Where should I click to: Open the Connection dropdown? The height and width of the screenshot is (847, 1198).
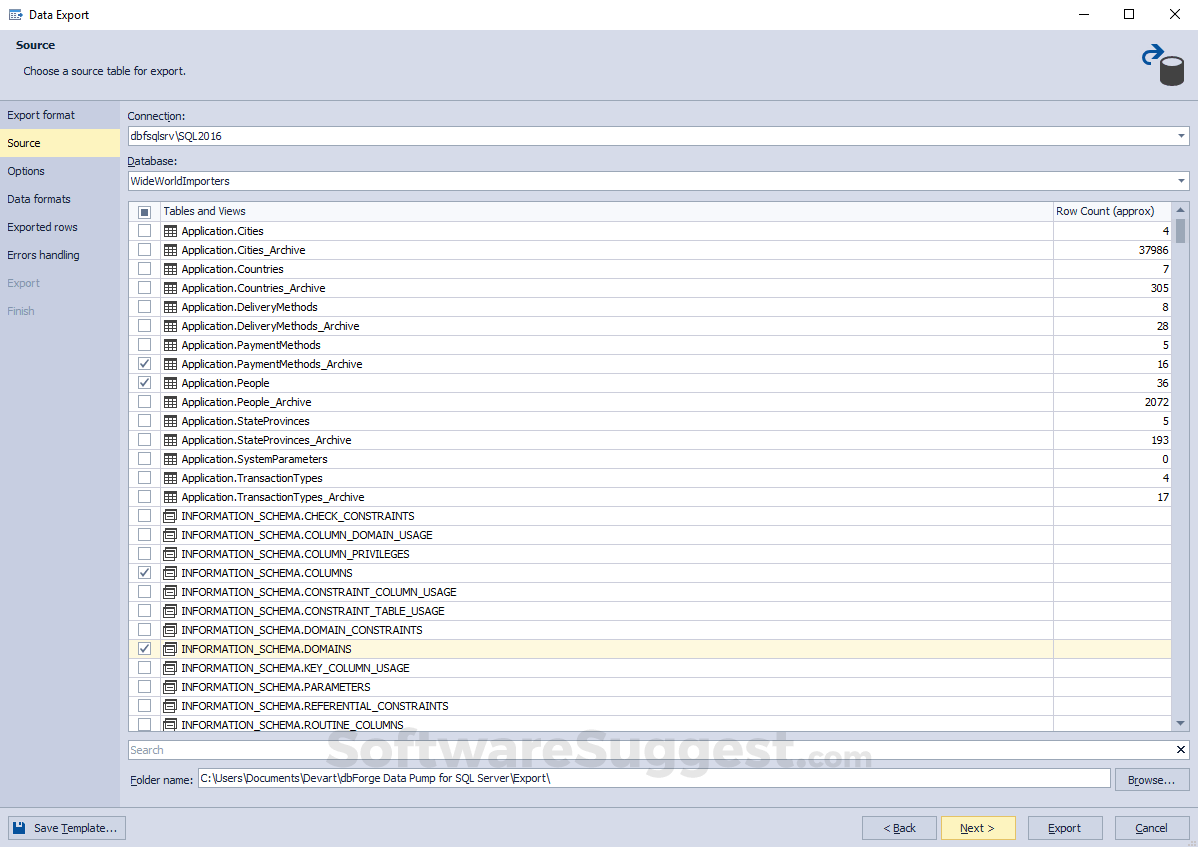click(1181, 136)
